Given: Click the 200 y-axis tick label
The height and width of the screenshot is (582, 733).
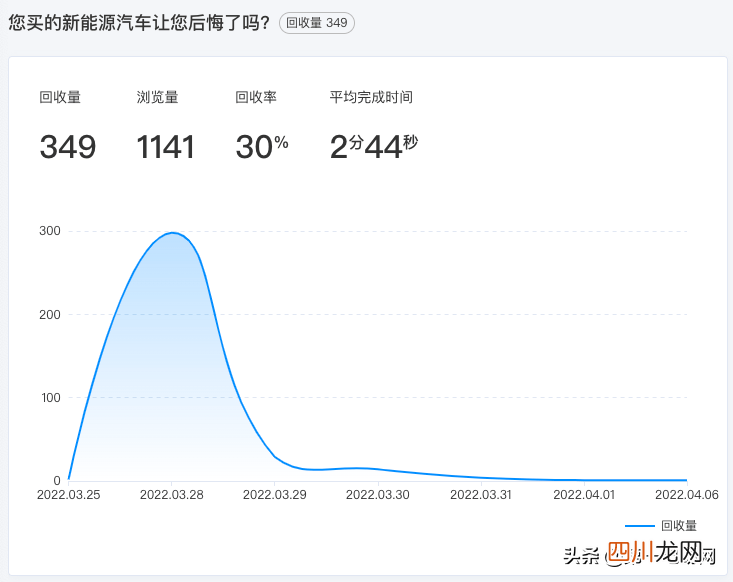Looking at the screenshot, I should tap(50, 315).
